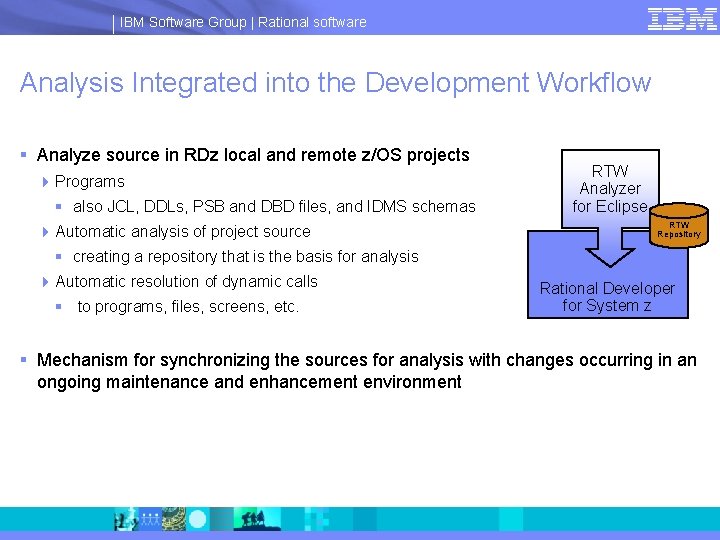This screenshot has width=720, height=540.
Task: Click 'Automatic analysis of project source' text
Action: point(183,231)
